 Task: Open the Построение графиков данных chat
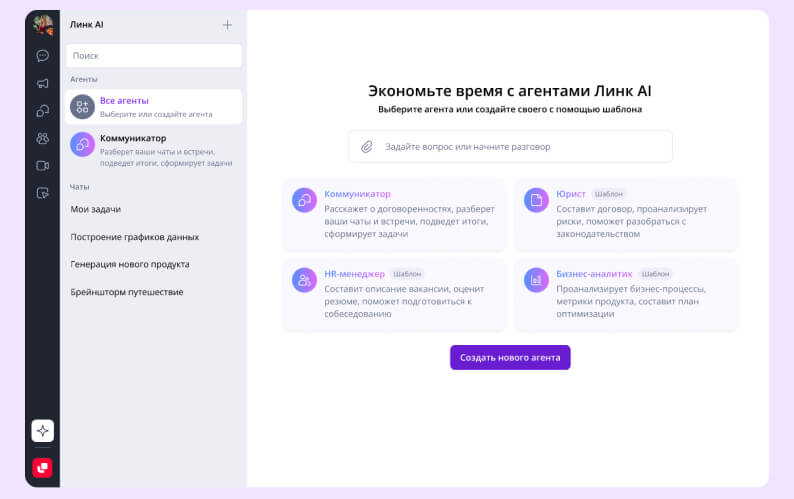tap(134, 237)
